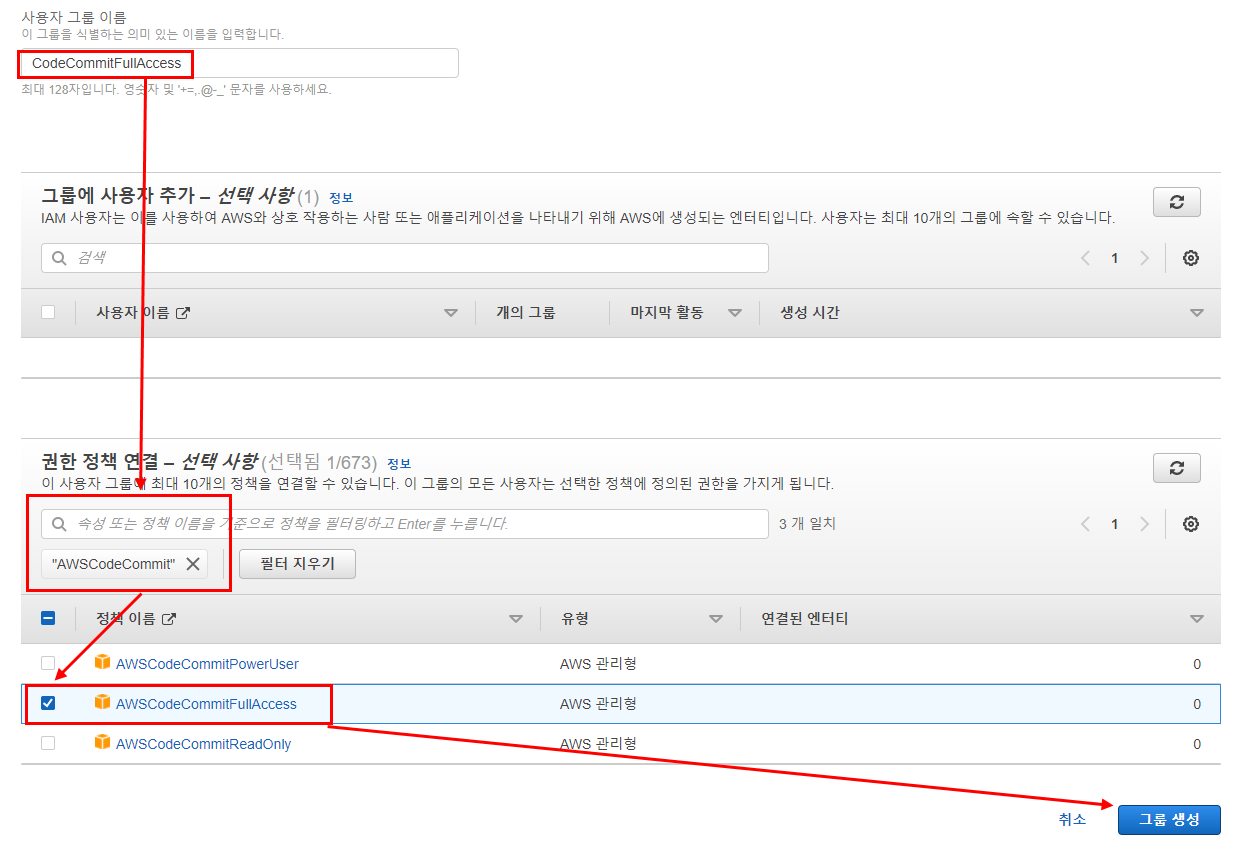Go to previous page in policies table
Viewport: 1248px width, 844px height.
pyautogui.click(x=1085, y=524)
